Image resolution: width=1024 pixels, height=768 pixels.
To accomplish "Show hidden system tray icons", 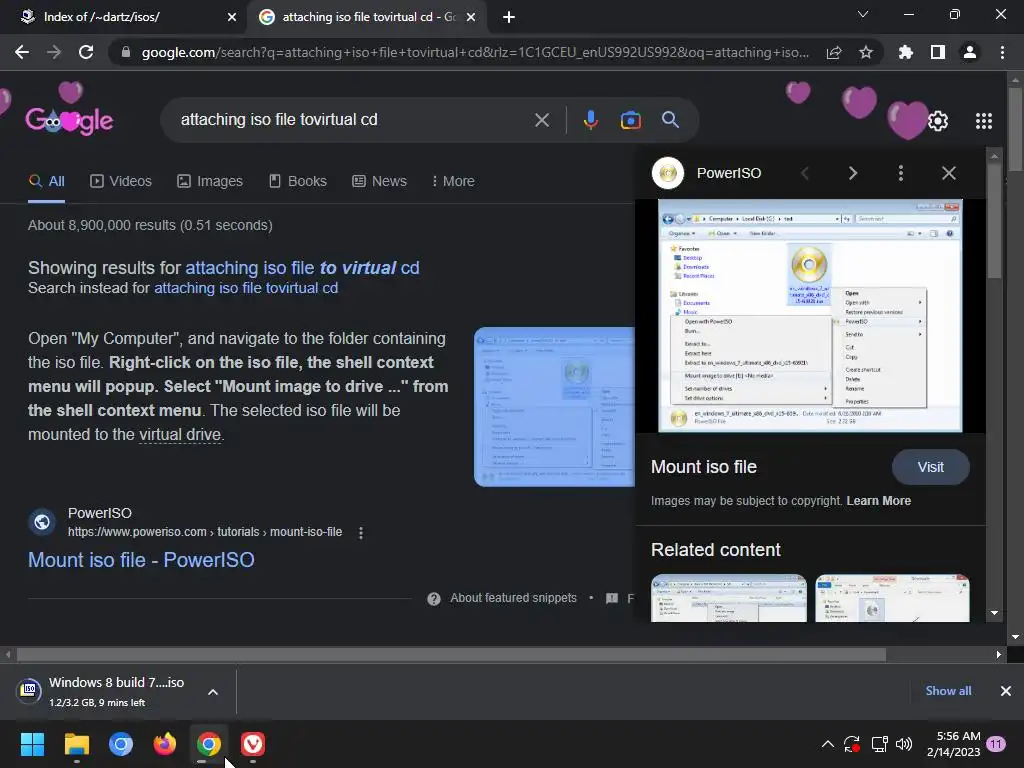I will tap(827, 744).
